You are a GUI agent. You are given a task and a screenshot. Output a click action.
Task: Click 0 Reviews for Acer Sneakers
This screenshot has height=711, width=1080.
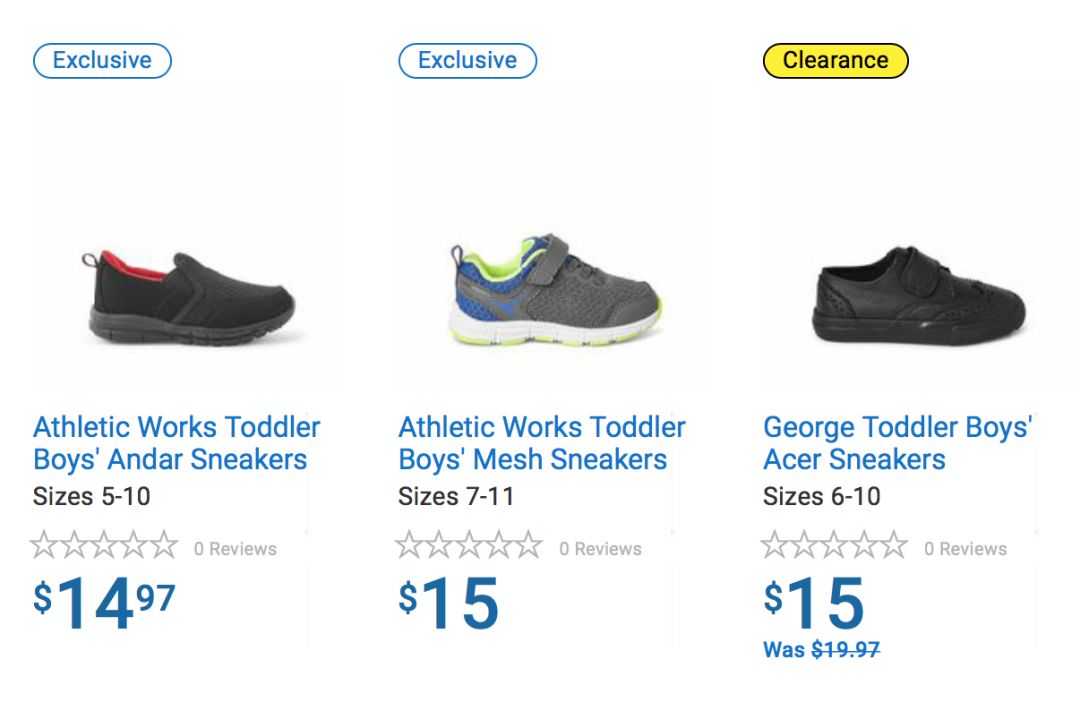pyautogui.click(x=965, y=549)
